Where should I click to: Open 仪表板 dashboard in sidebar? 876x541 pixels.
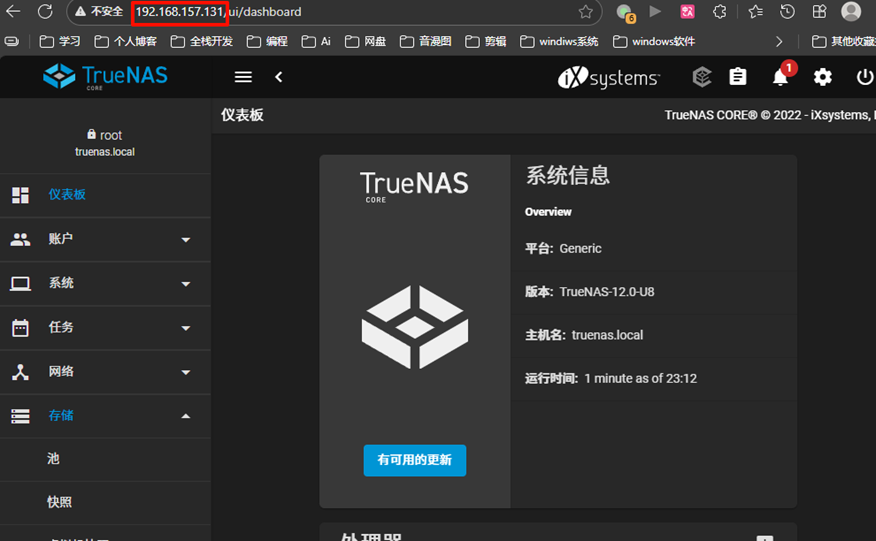click(x=106, y=194)
